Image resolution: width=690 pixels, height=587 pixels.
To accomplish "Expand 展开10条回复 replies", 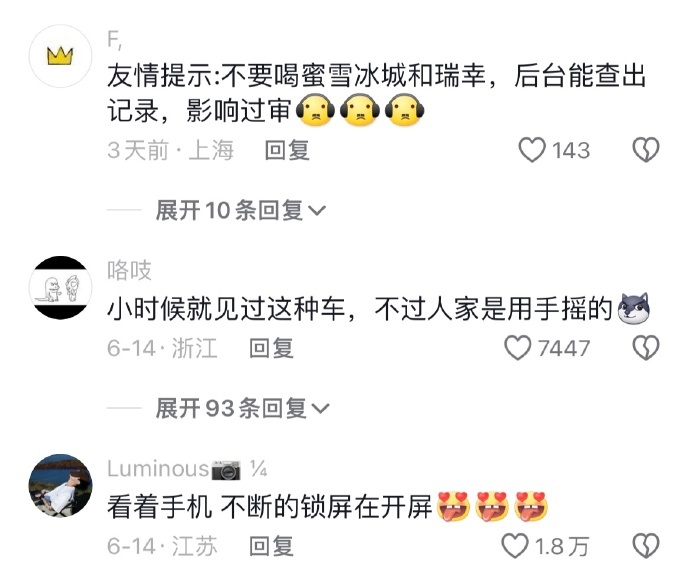I will [x=240, y=210].
